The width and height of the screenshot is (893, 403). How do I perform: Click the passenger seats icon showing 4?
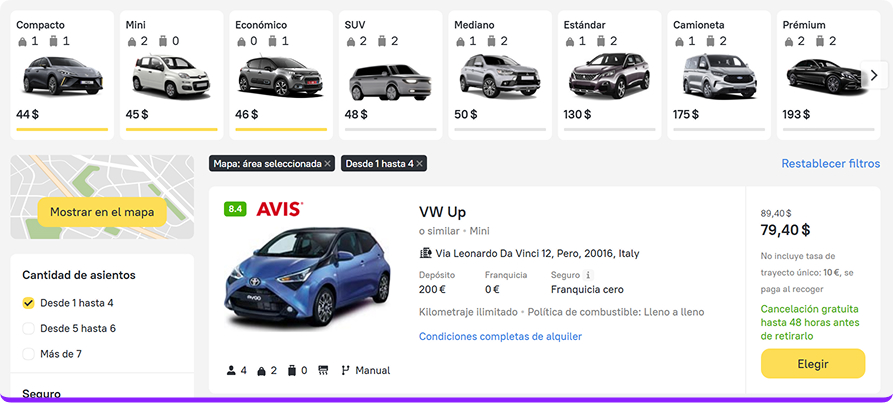232,370
